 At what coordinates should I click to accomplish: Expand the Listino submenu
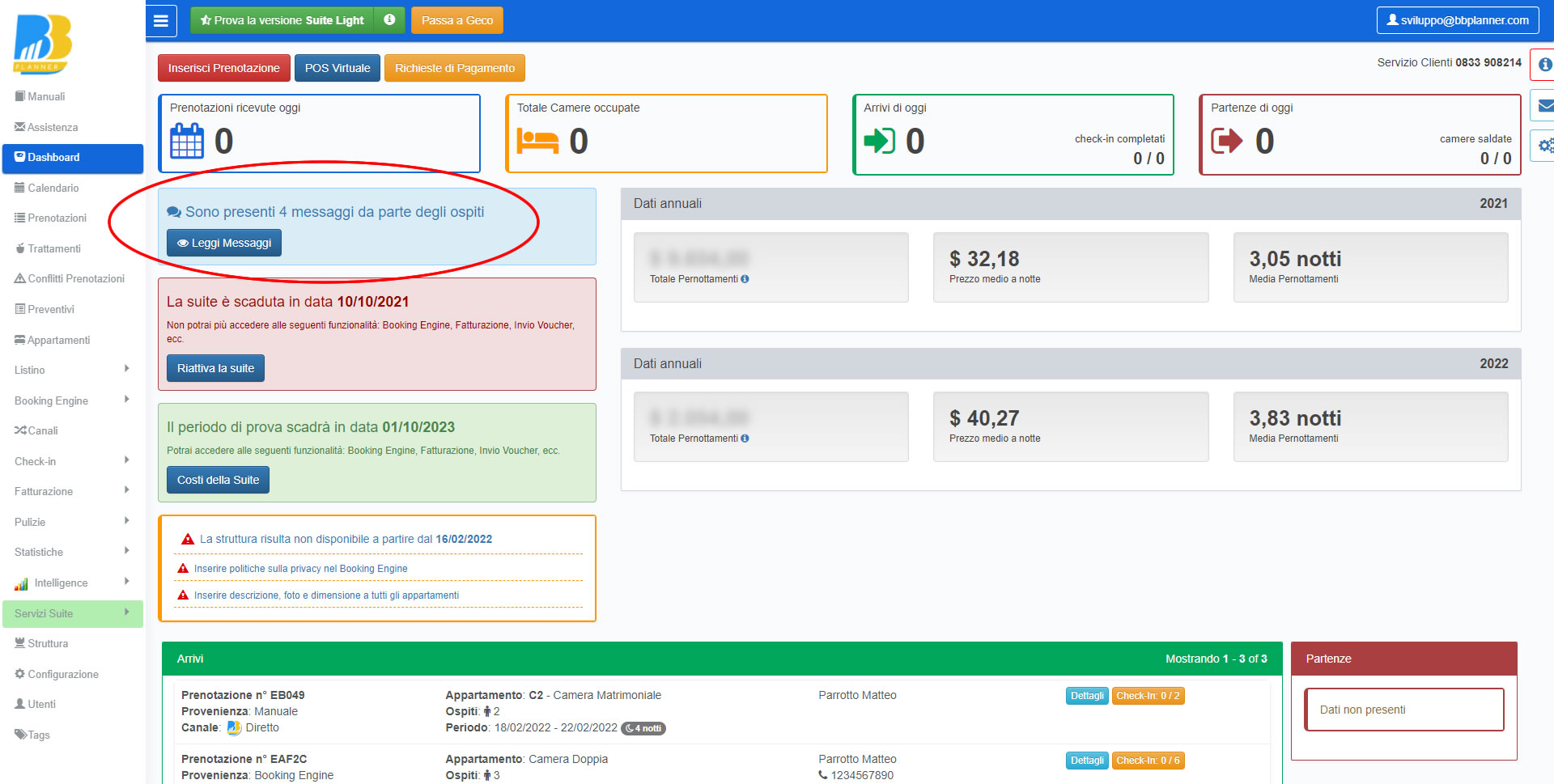[x=71, y=370]
